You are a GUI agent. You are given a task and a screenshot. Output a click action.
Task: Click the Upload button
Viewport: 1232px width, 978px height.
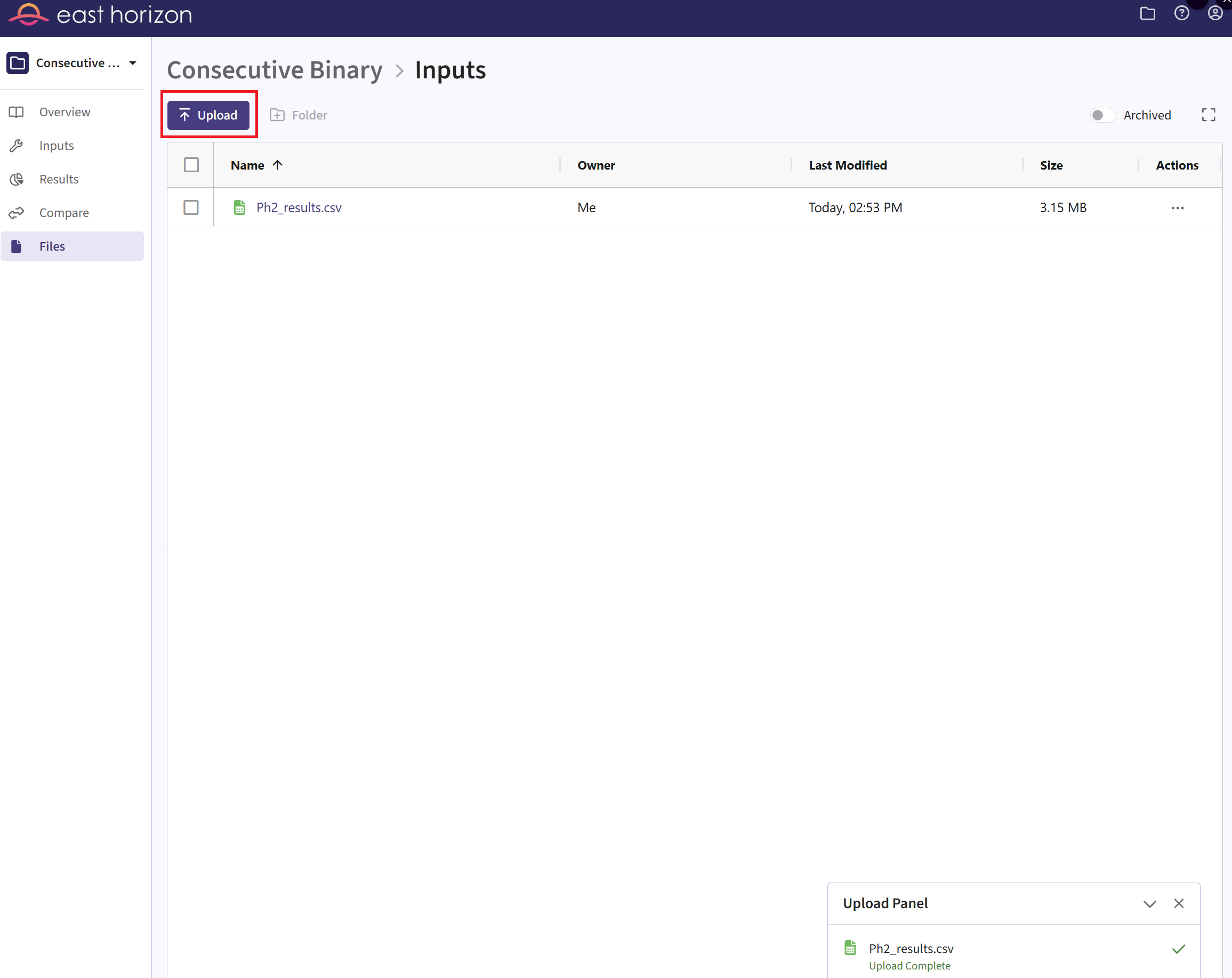[x=208, y=115]
